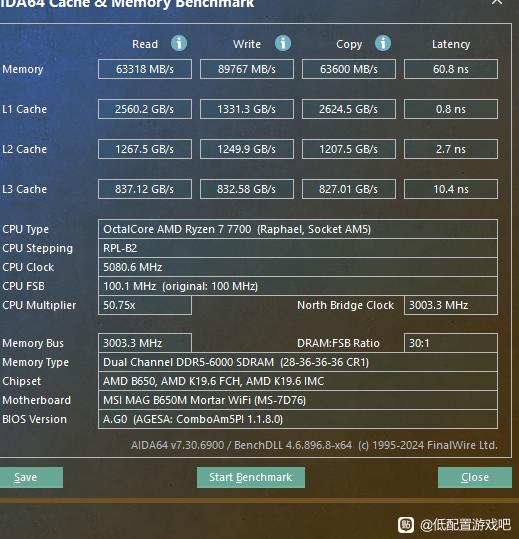Click the North Bridge Clock label

tap(345, 305)
